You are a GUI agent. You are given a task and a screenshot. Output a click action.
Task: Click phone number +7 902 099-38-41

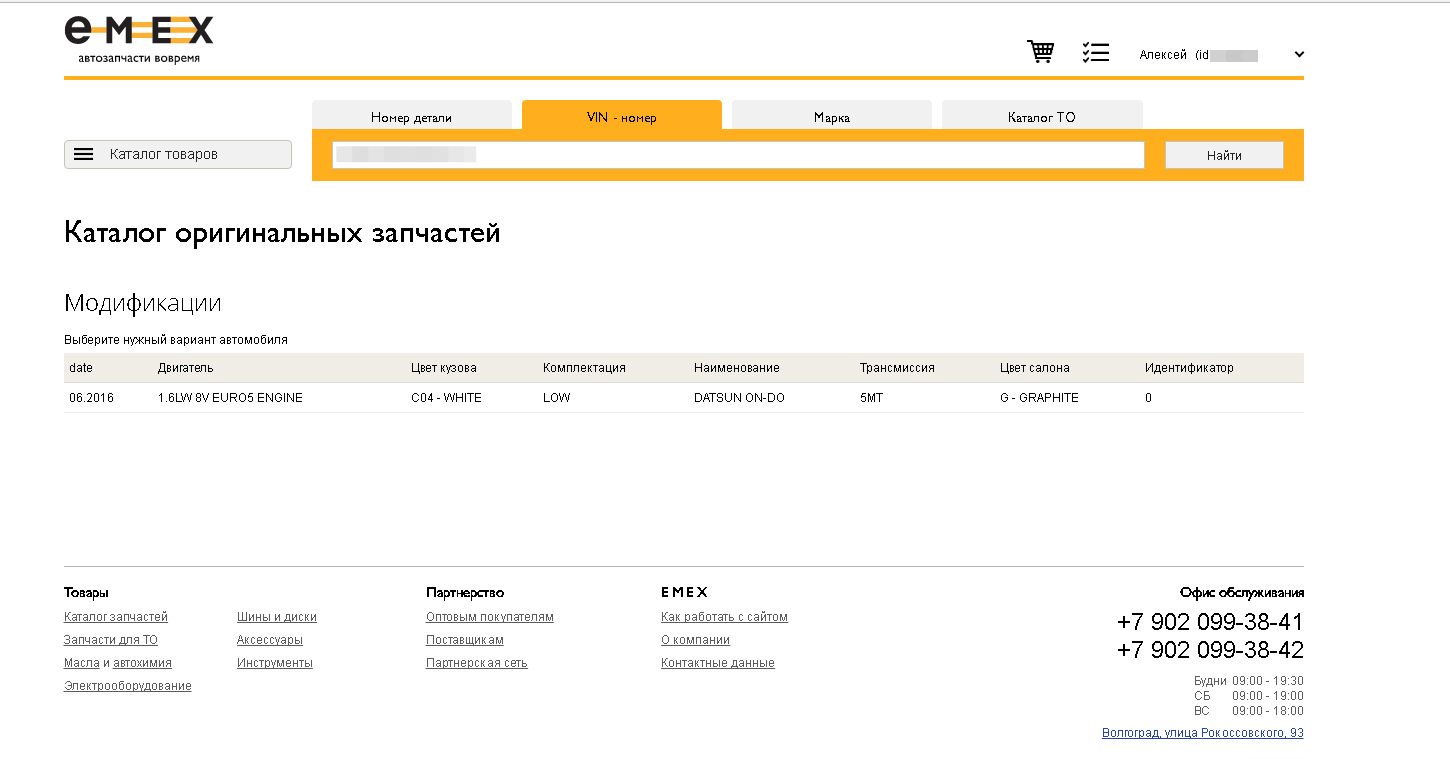pyautogui.click(x=1210, y=622)
